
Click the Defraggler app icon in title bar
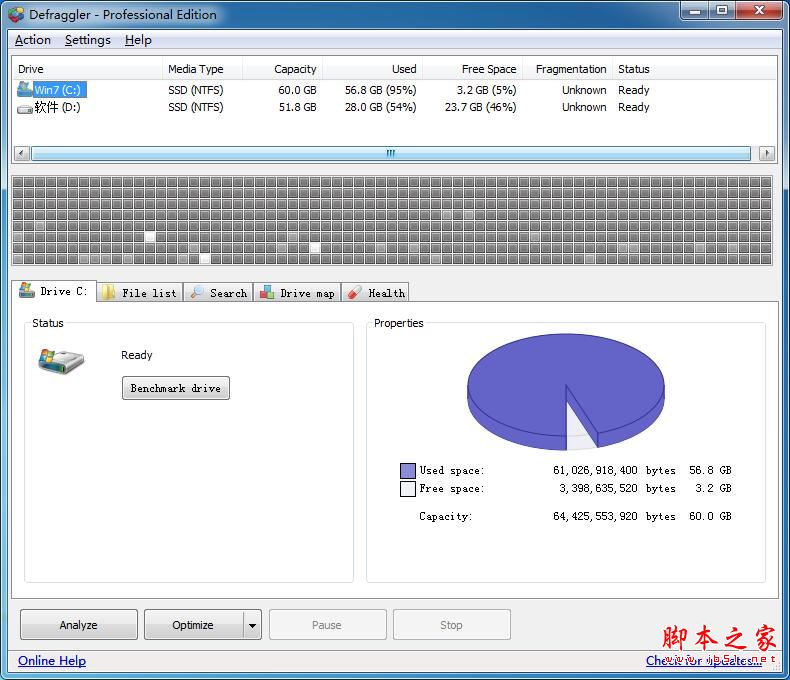pyautogui.click(x=16, y=14)
